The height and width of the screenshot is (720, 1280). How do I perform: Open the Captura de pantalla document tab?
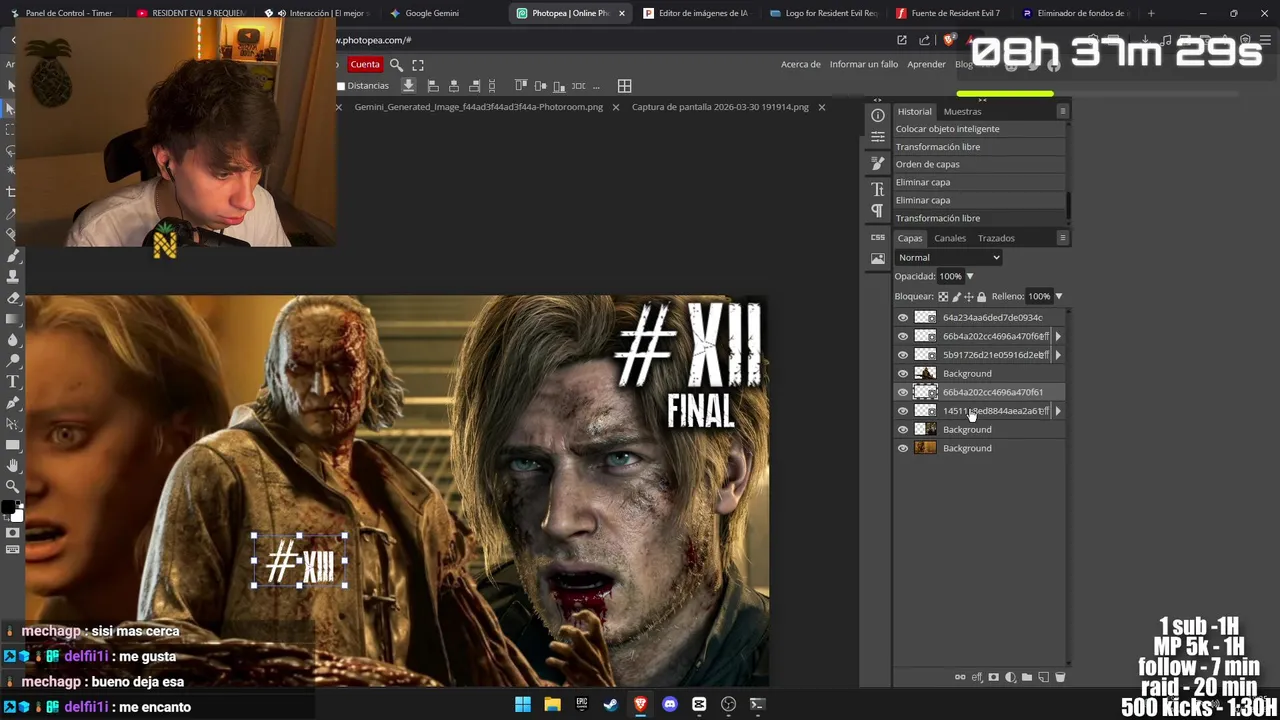(720, 107)
